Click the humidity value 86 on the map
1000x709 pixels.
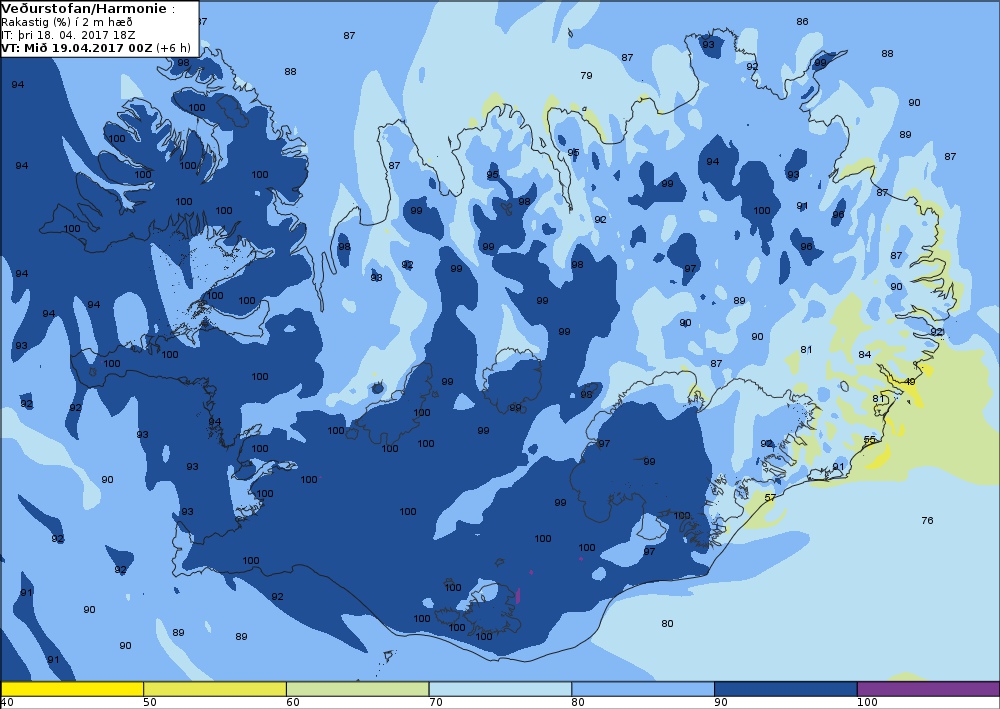click(802, 22)
